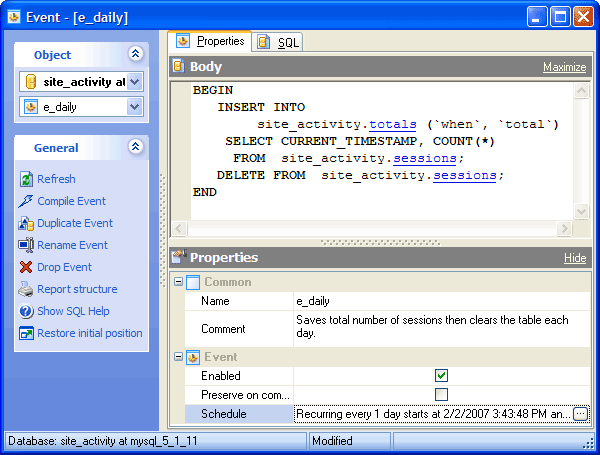Click the Show SQL Help icon
This screenshot has width=600, height=455.
[x=27, y=311]
